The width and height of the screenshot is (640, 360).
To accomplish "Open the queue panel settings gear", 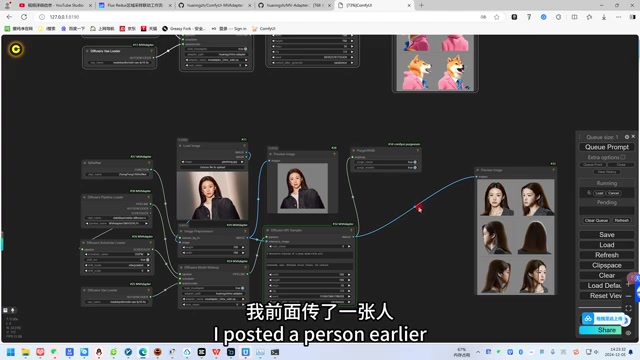I will pos(627,137).
